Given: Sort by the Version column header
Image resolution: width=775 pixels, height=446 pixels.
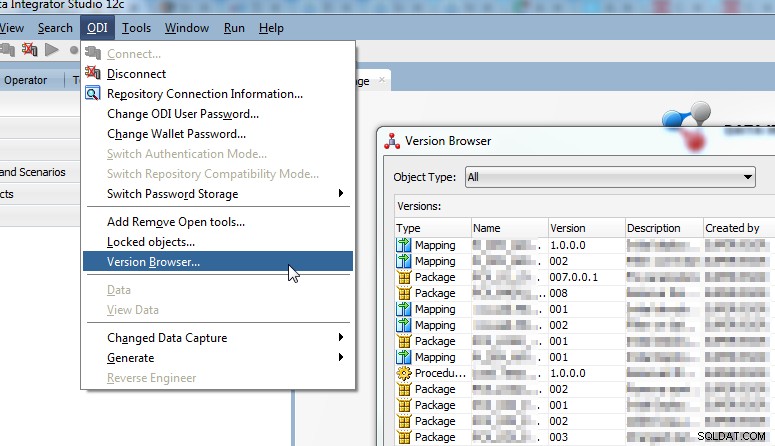Looking at the screenshot, I should tap(587, 228).
